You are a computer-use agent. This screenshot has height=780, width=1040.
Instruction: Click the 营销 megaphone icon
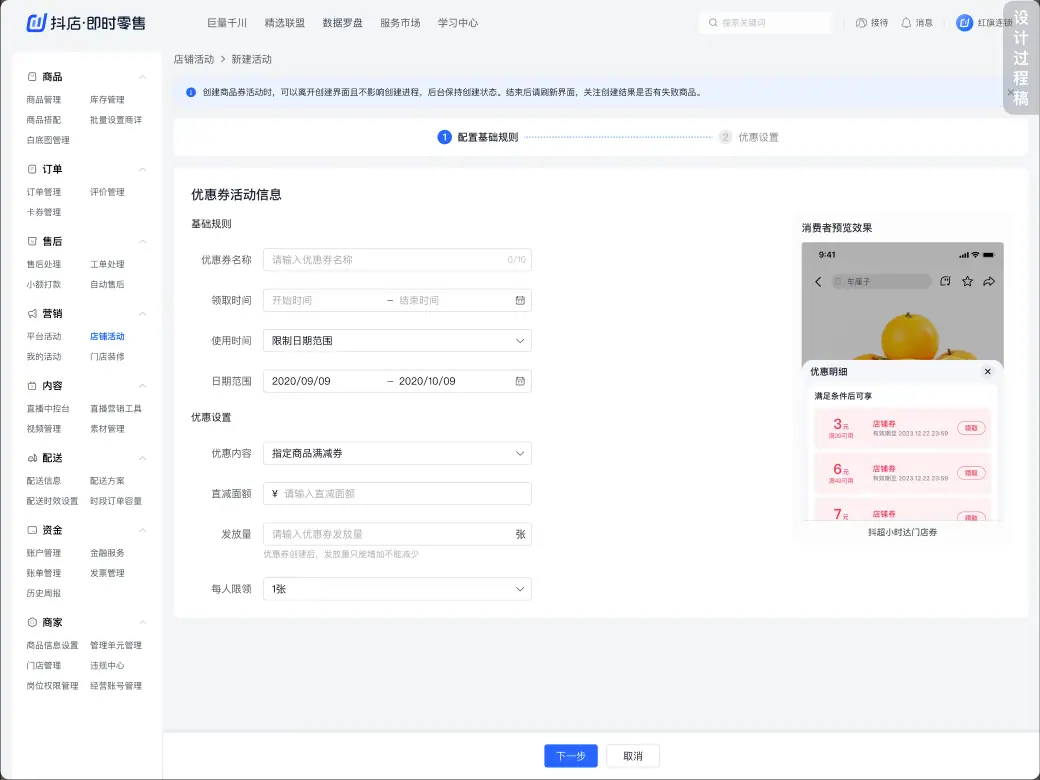(x=32, y=313)
